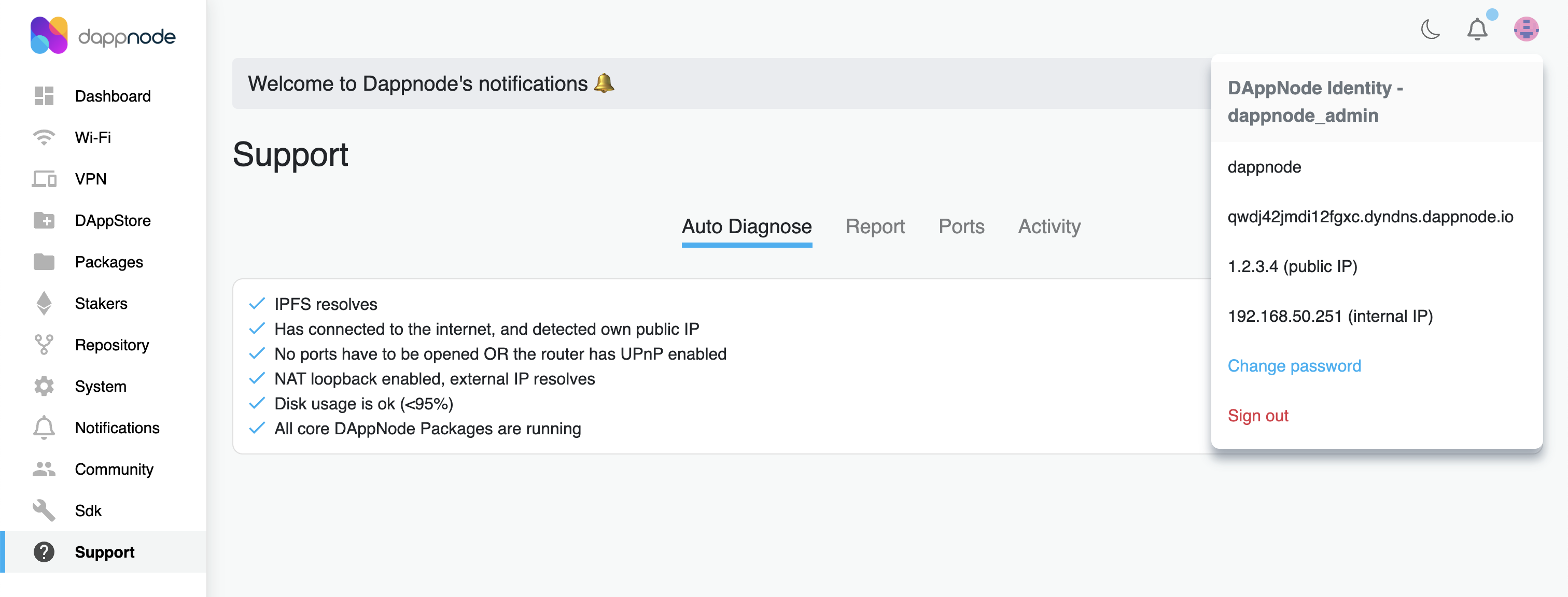Click the Sdk wrench icon
This screenshot has height=597, width=1568.
(44, 510)
